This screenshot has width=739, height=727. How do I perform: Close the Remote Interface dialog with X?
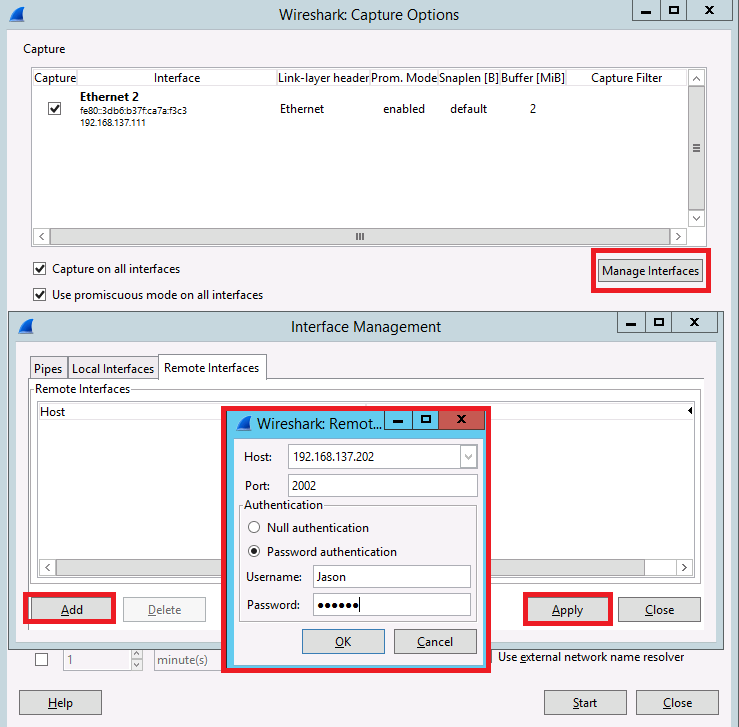tap(461, 419)
